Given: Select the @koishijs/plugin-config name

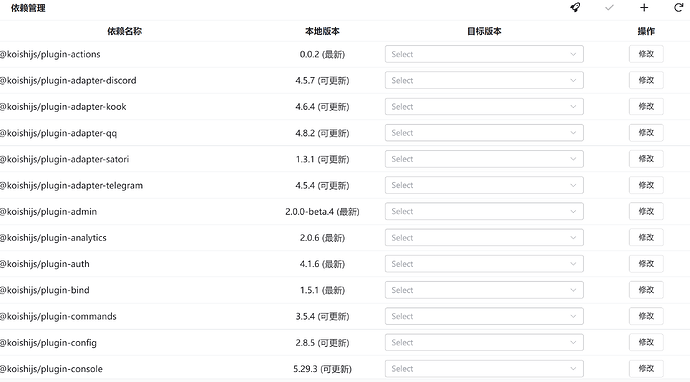Looking at the screenshot, I should pos(48,342).
